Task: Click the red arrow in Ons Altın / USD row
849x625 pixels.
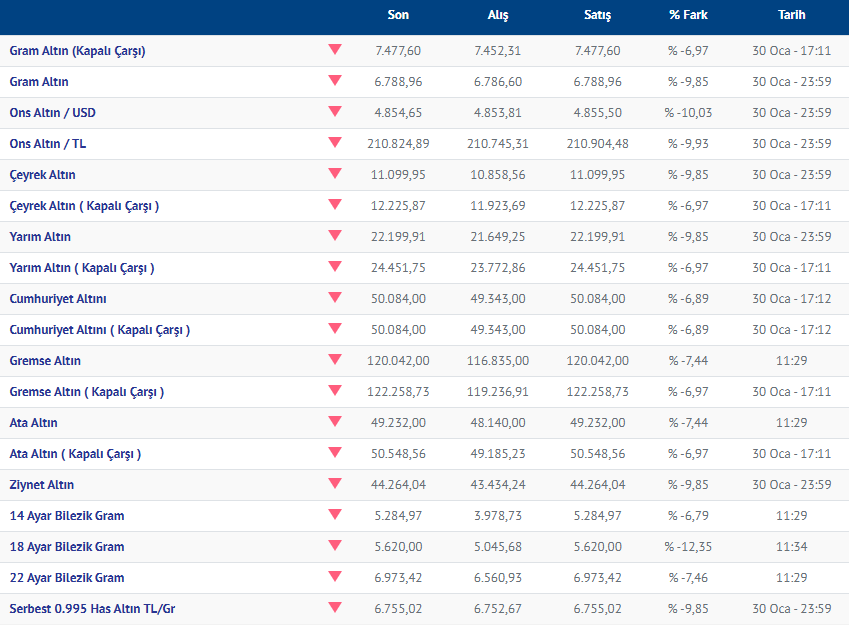Action: tap(334, 112)
